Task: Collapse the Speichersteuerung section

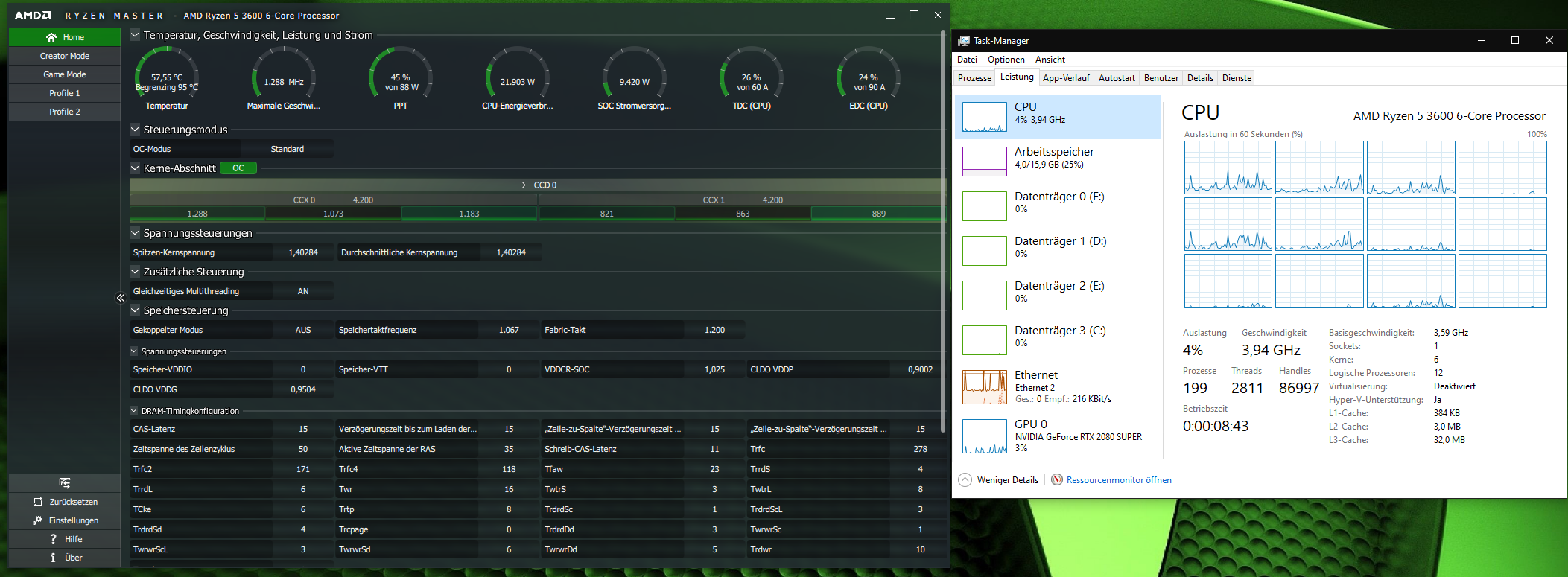Action: pyautogui.click(x=135, y=310)
